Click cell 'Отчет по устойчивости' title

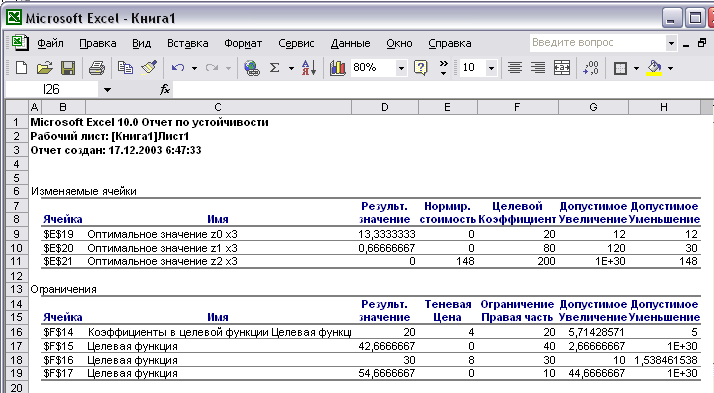[149, 122]
